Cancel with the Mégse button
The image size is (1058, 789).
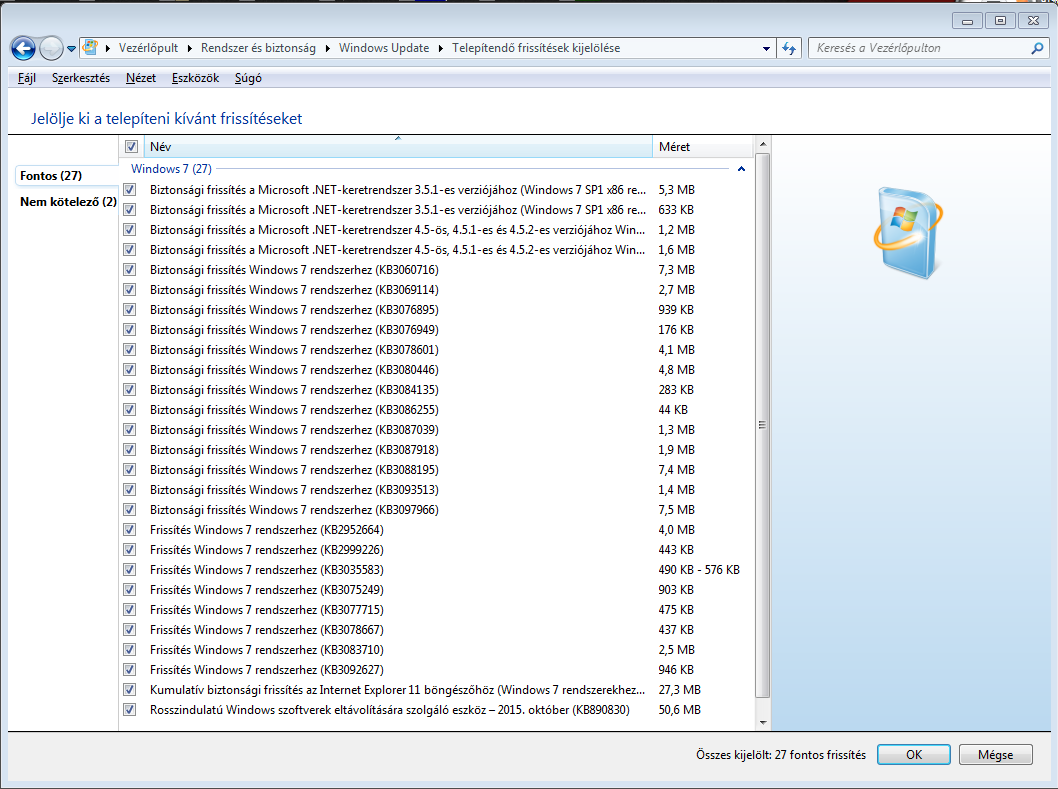995,755
